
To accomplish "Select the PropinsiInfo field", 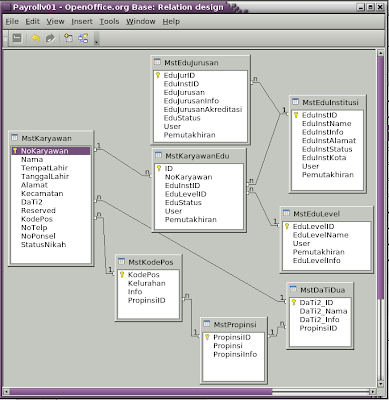I will click(234, 354).
